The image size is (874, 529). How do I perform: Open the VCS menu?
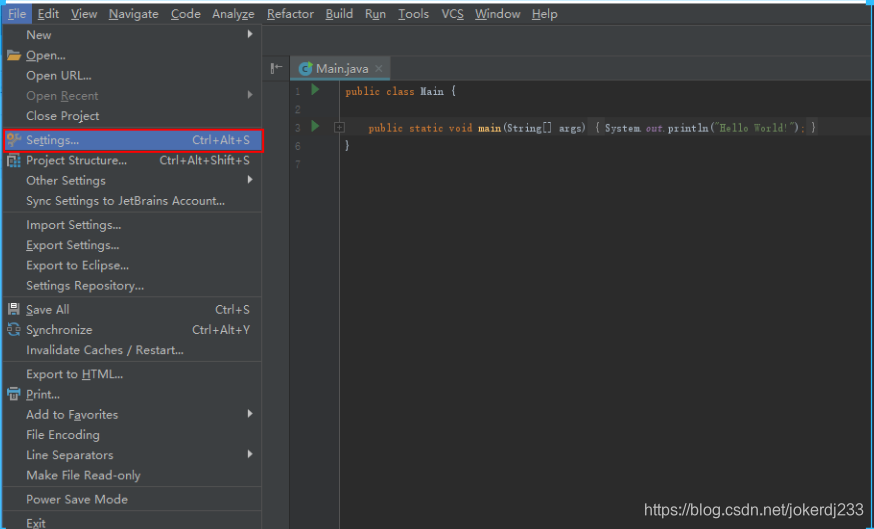pos(453,14)
